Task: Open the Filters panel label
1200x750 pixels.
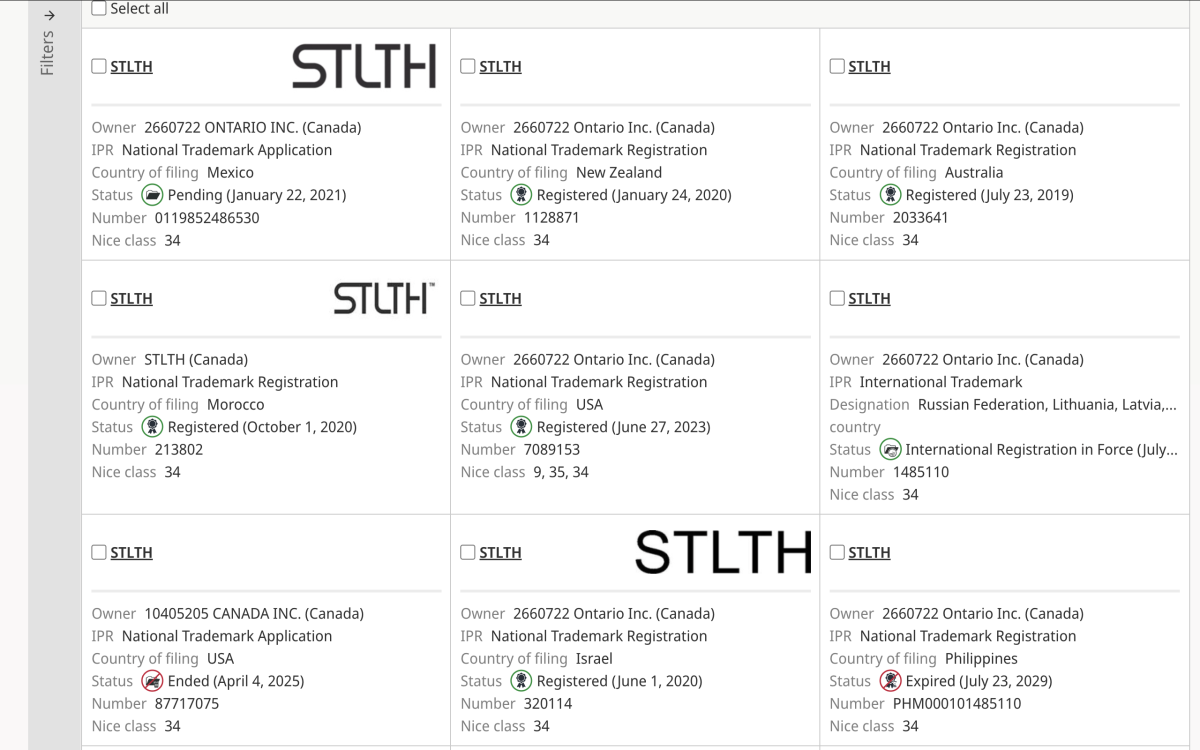Action: click(x=47, y=53)
